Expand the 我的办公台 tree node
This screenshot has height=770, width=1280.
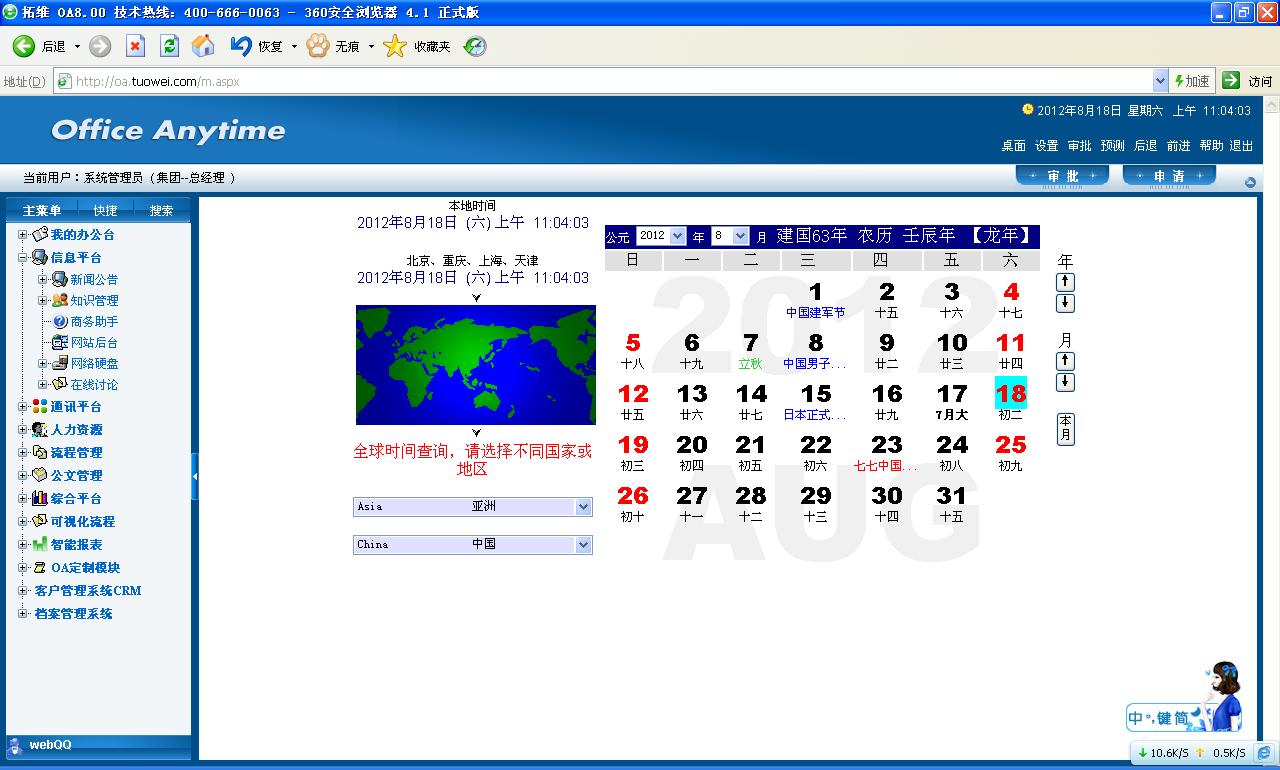(23, 235)
